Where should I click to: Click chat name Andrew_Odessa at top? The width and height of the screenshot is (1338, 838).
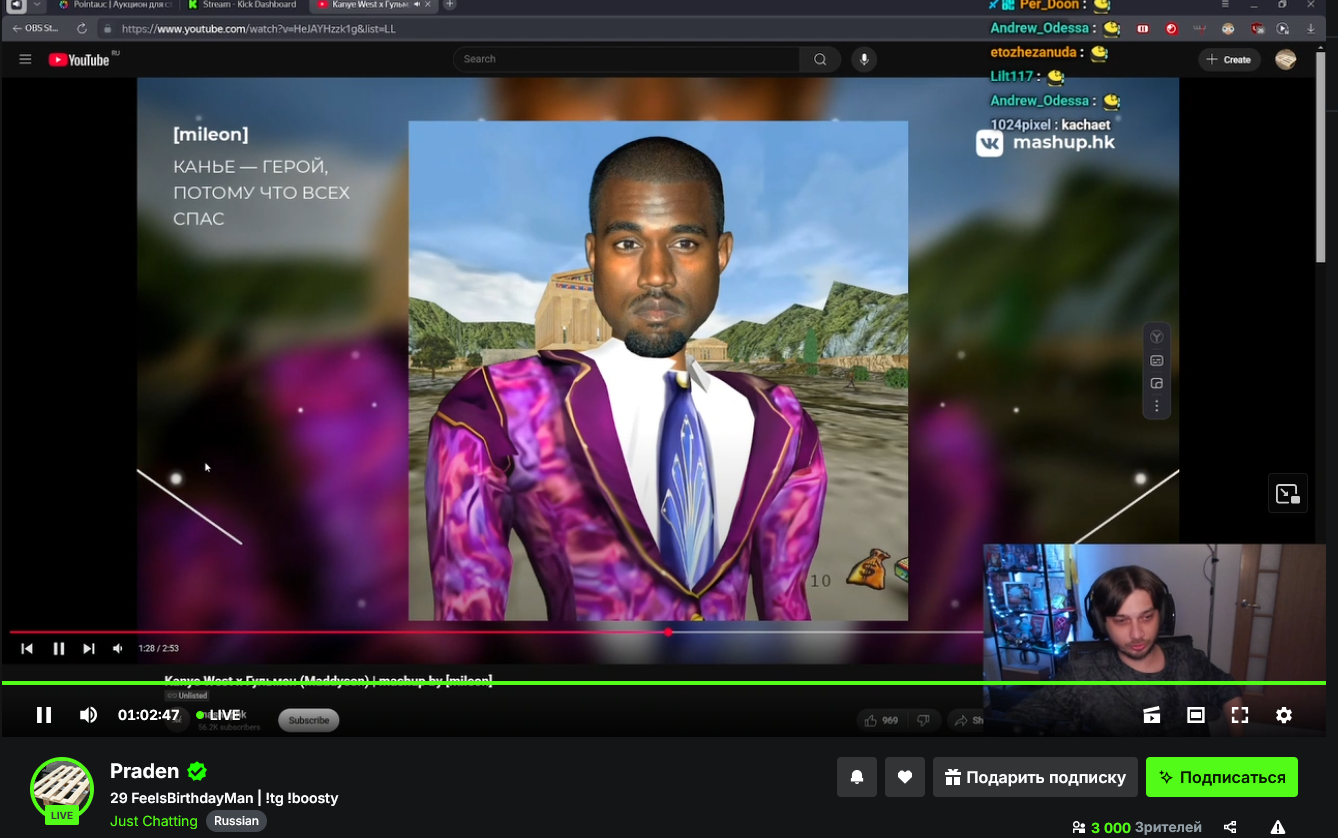coord(1039,28)
